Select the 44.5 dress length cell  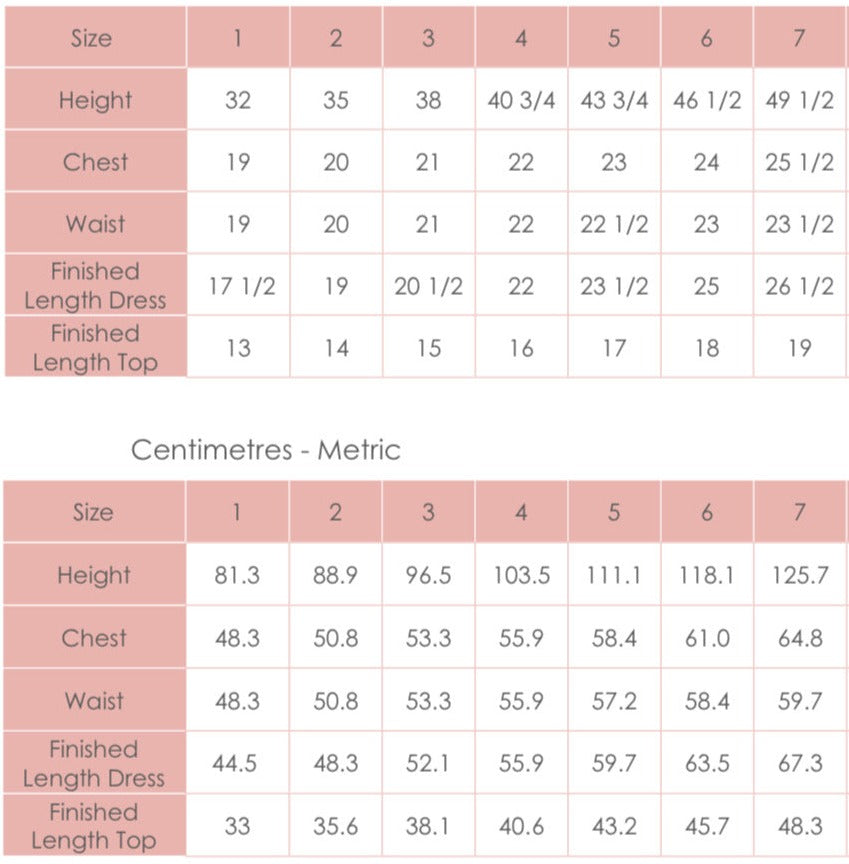tap(237, 763)
